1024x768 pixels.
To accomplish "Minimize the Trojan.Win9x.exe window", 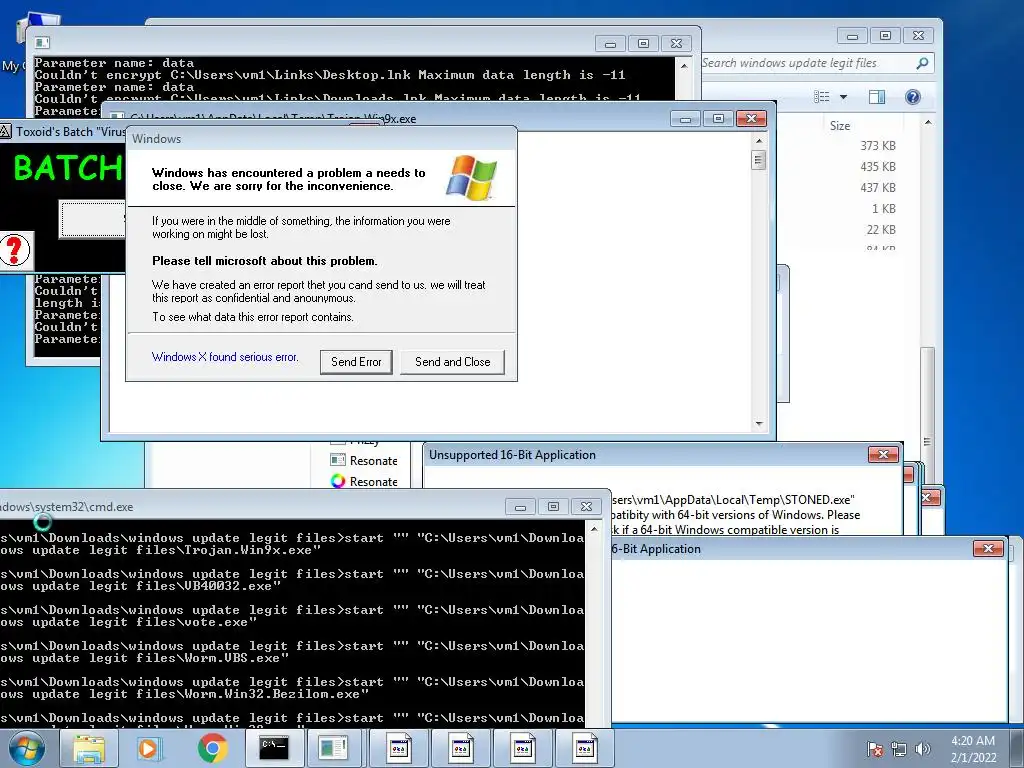I will [685, 118].
